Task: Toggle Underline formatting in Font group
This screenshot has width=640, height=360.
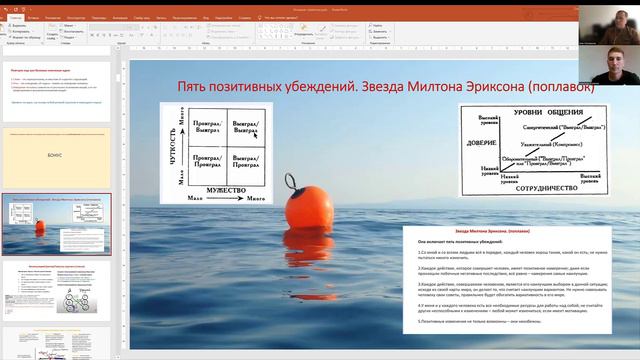Action: [x=104, y=35]
